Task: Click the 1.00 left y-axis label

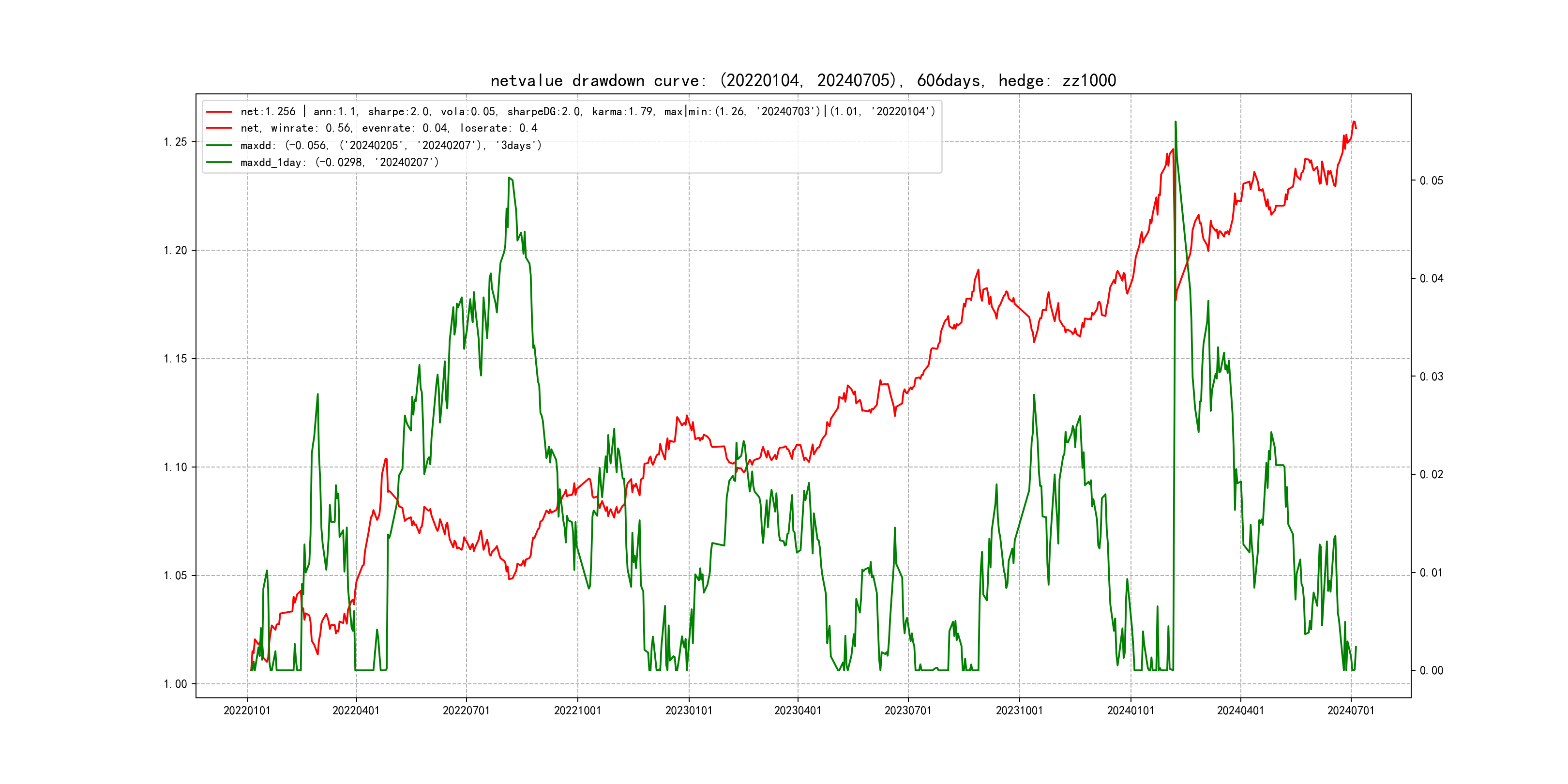Action: click(175, 684)
